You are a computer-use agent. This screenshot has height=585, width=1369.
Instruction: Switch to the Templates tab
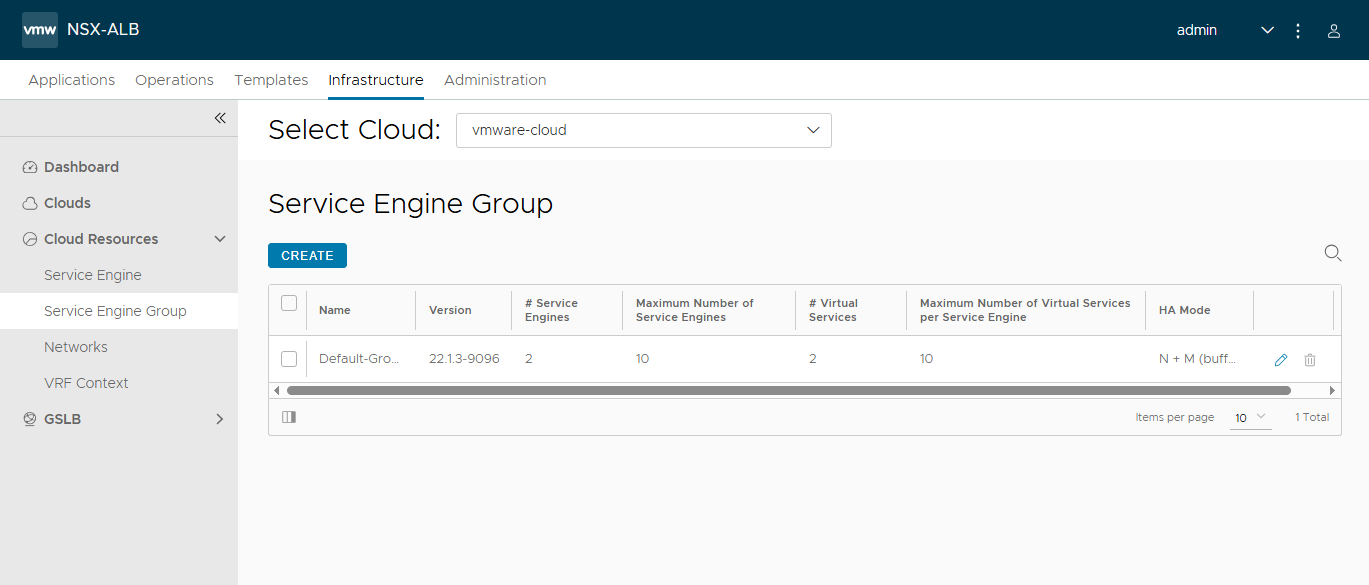click(271, 80)
